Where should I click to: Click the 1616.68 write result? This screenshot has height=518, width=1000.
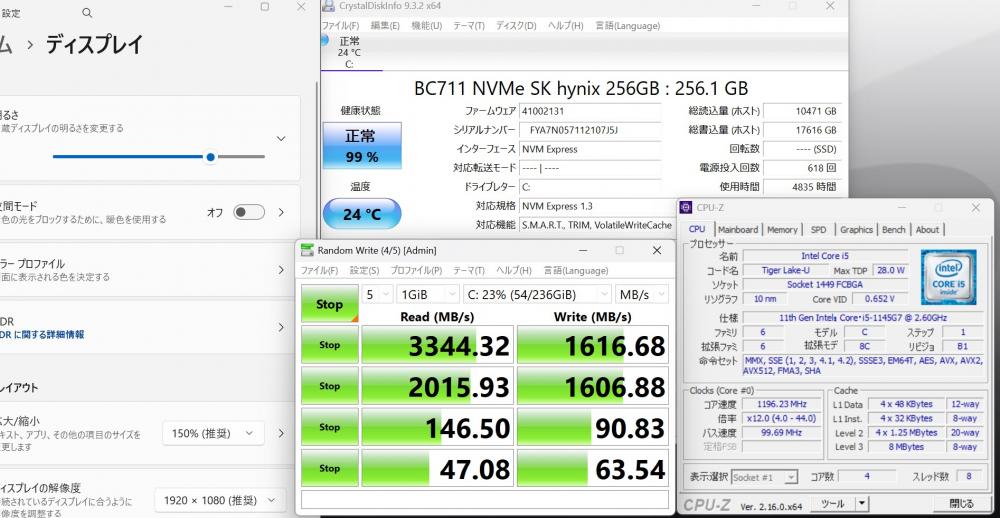[x=593, y=345]
